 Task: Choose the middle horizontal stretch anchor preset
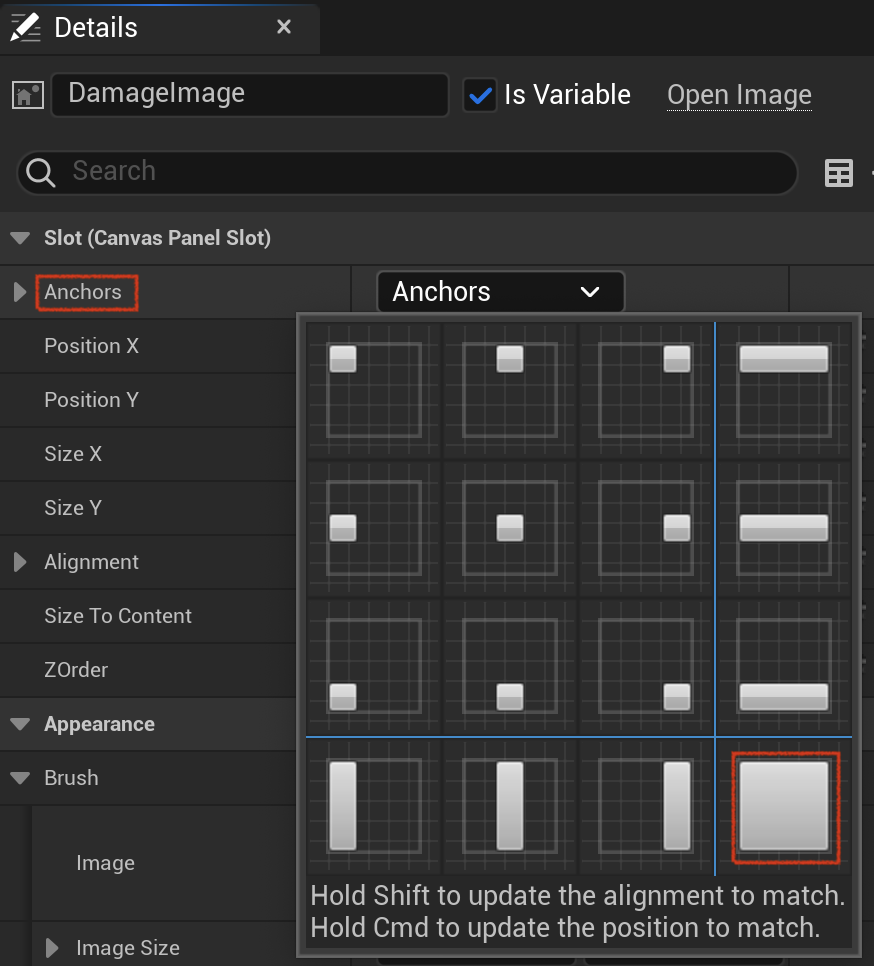(784, 528)
